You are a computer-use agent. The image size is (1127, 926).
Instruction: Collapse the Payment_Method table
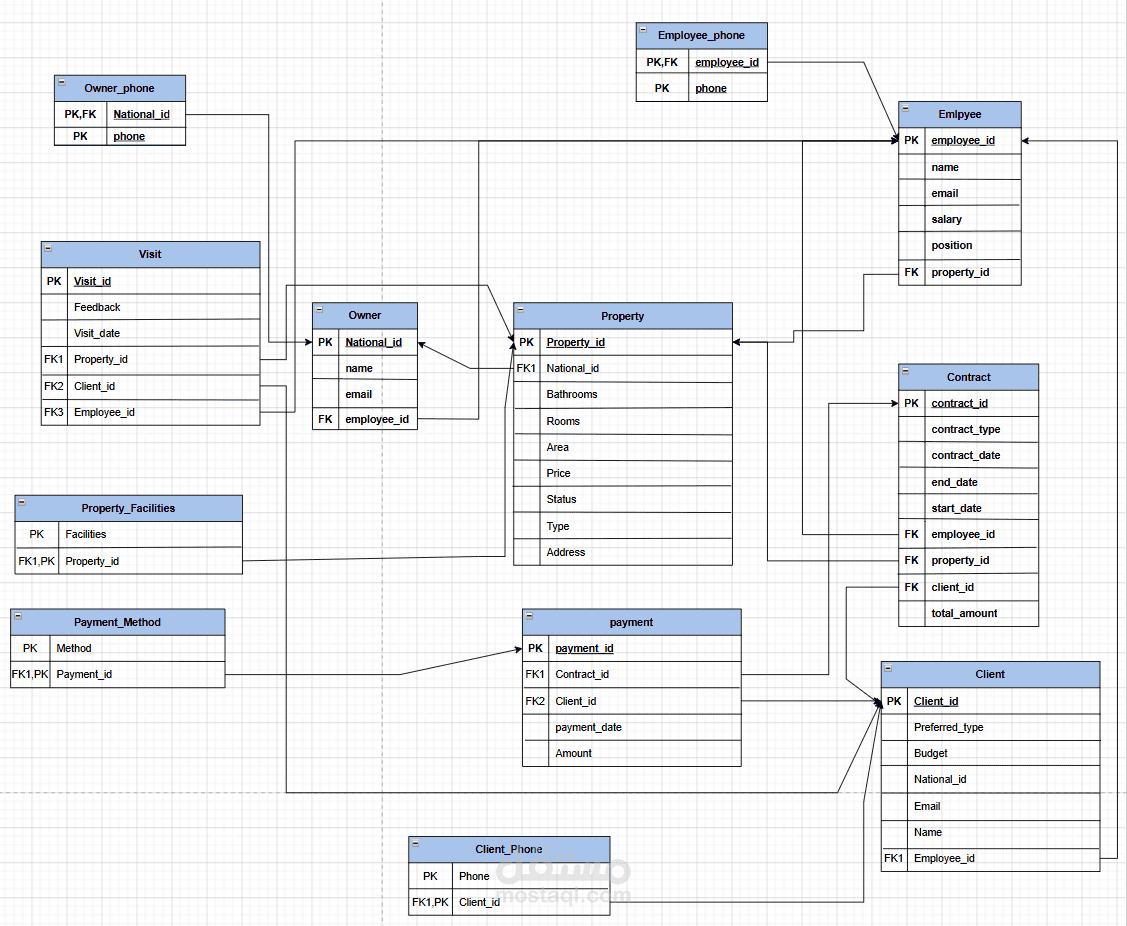tap(18, 616)
